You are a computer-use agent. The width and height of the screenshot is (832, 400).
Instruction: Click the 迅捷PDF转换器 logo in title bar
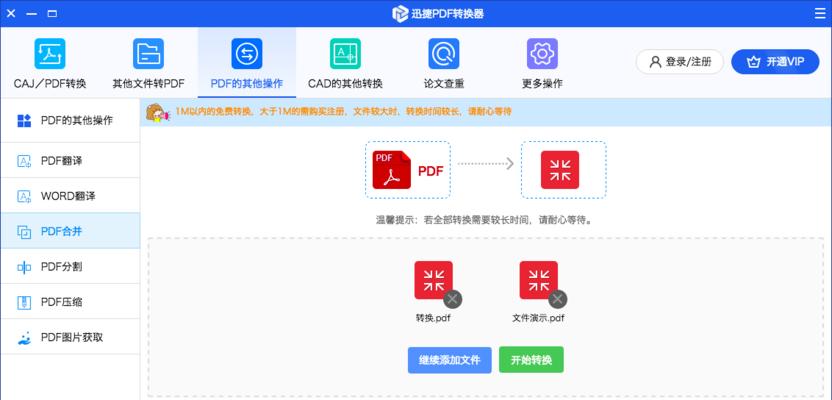[x=400, y=14]
